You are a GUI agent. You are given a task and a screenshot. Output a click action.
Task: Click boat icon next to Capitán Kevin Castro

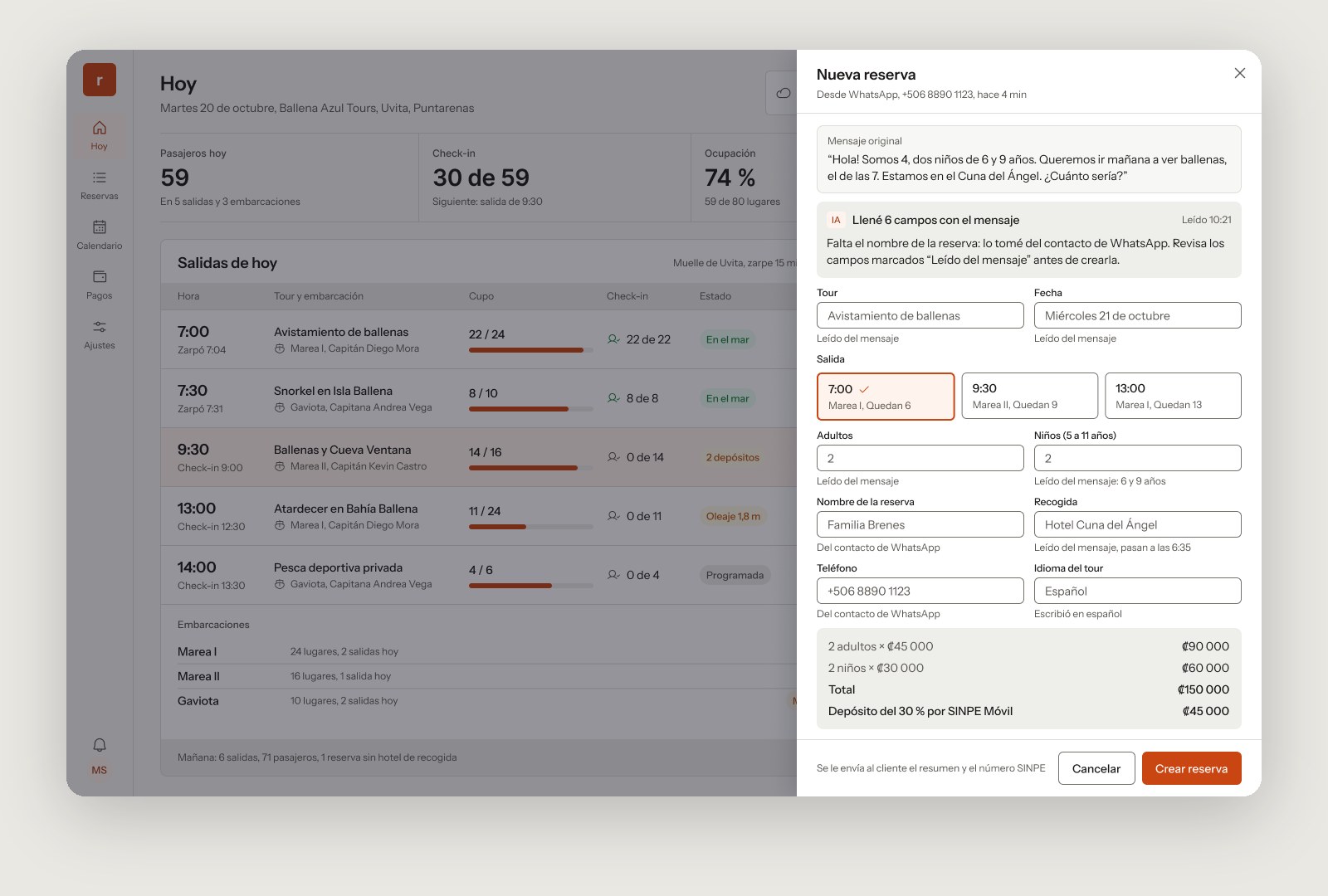point(280,466)
